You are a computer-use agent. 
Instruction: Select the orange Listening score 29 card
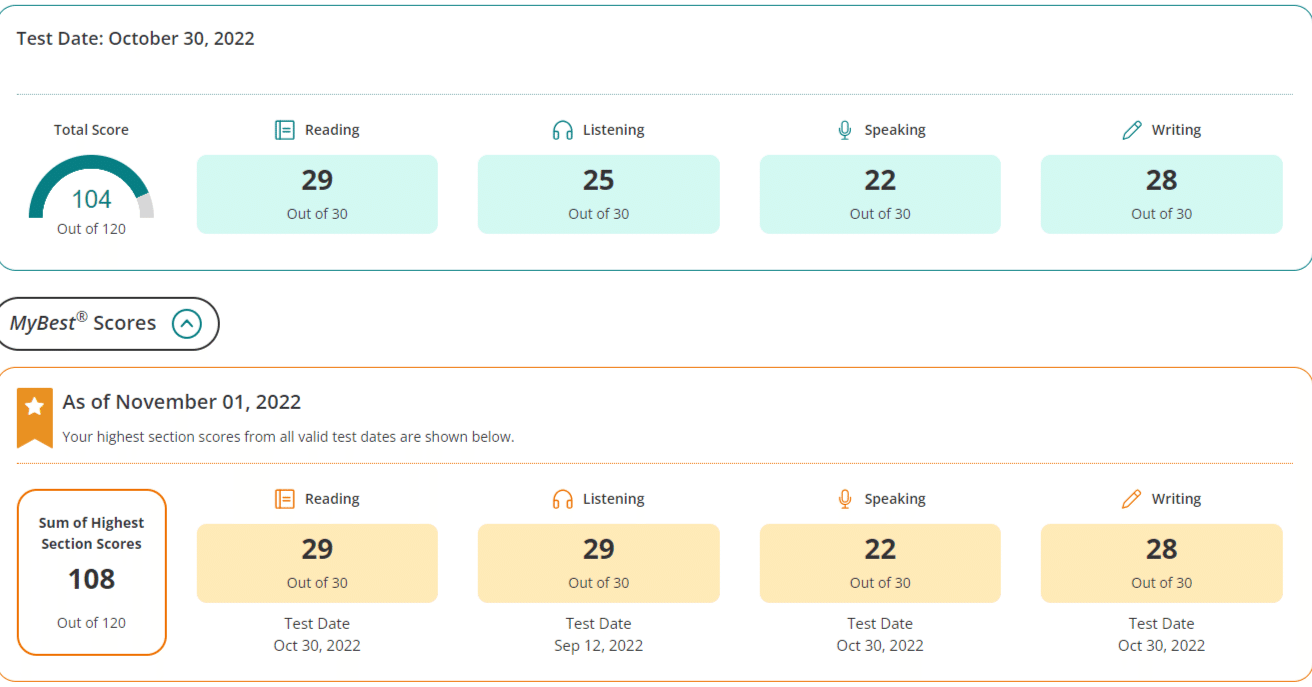pos(599,563)
